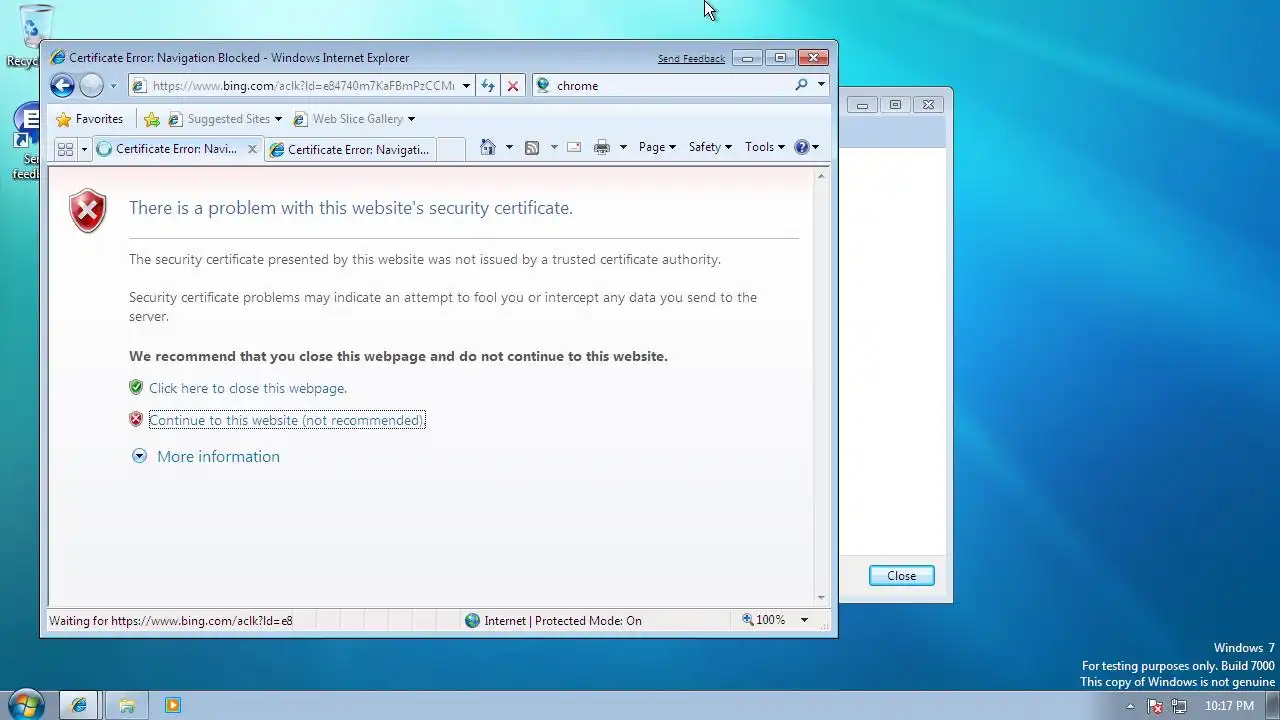The width and height of the screenshot is (1280, 720).
Task: Click the RSS Feeds icon
Action: (x=532, y=147)
